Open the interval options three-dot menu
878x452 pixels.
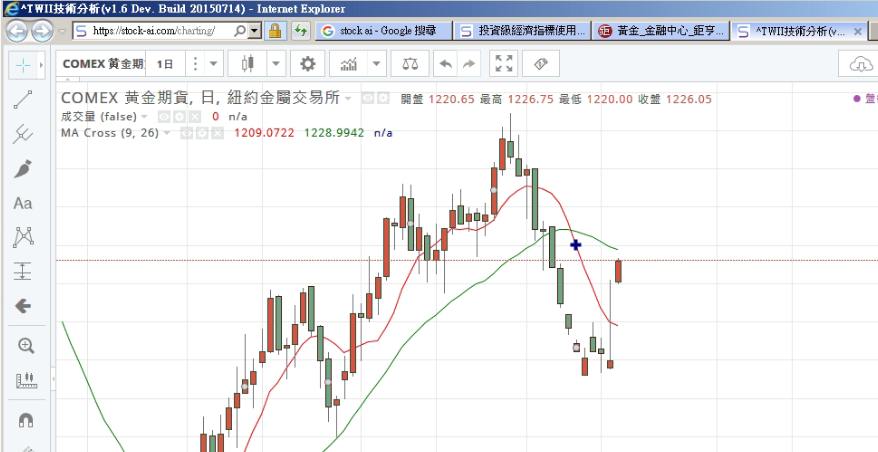tap(195, 64)
